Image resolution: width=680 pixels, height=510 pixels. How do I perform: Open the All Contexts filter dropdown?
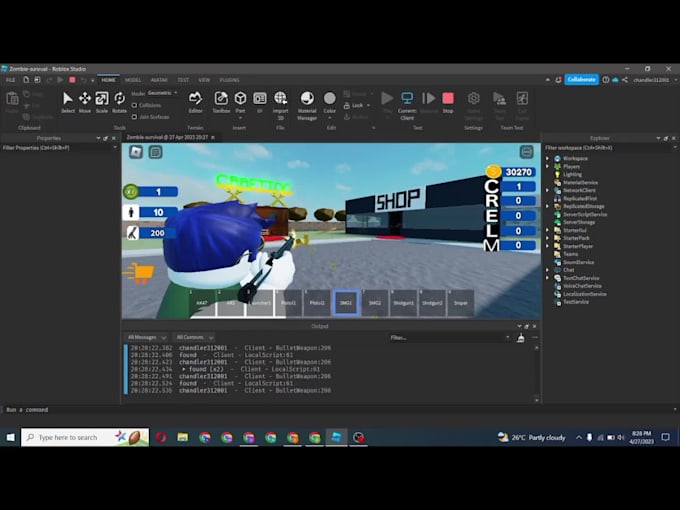click(x=194, y=337)
